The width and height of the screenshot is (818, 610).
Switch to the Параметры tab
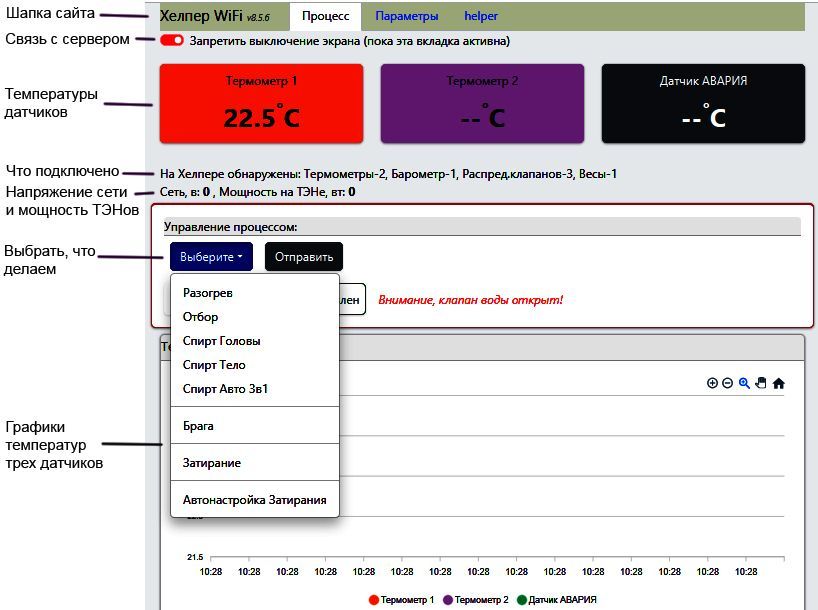click(x=406, y=16)
